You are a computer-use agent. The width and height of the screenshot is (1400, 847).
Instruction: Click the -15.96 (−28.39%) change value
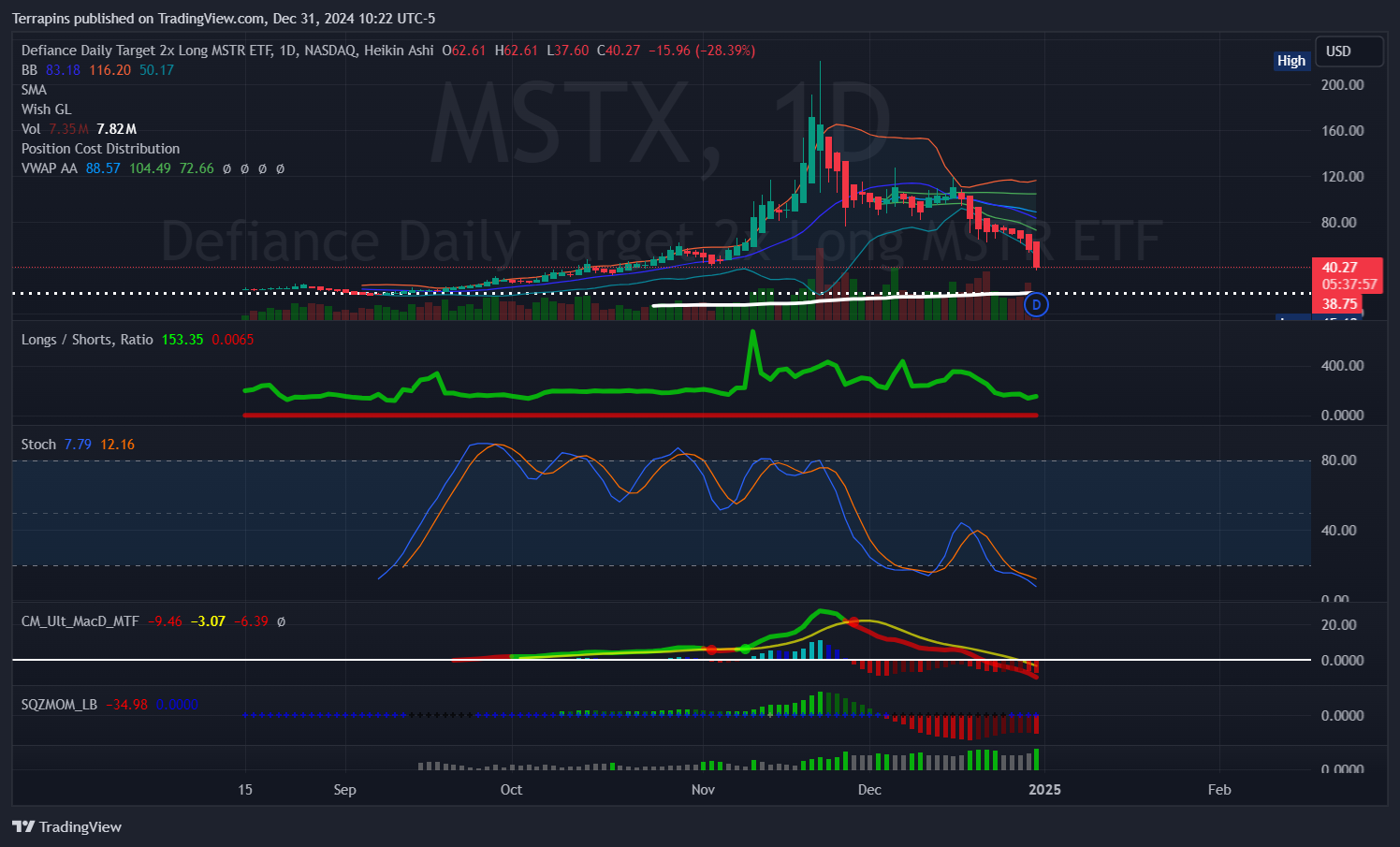(702, 51)
